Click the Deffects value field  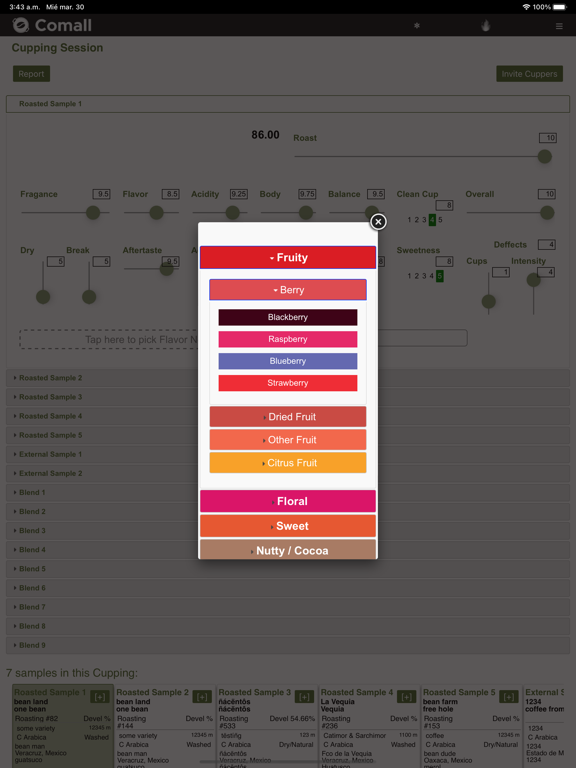pyautogui.click(x=547, y=244)
